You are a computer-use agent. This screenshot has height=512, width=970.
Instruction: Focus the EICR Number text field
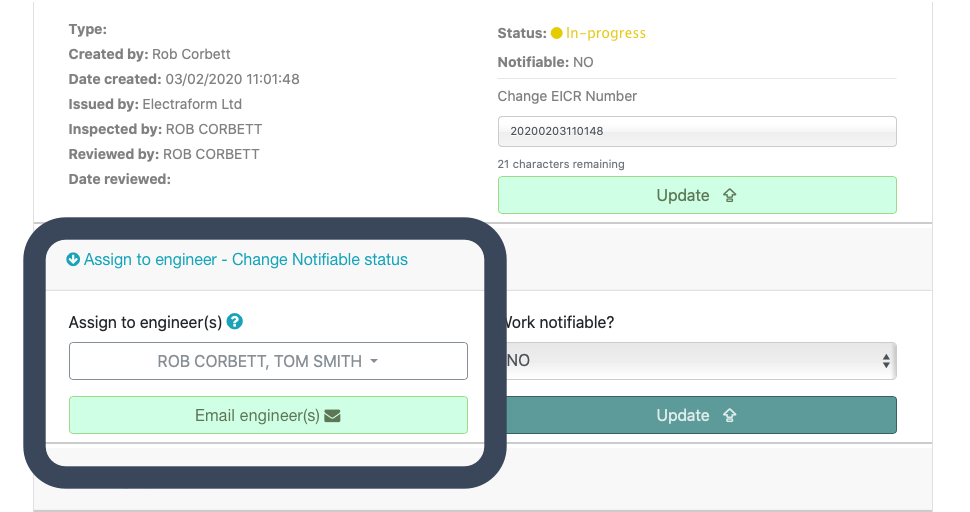(697, 131)
